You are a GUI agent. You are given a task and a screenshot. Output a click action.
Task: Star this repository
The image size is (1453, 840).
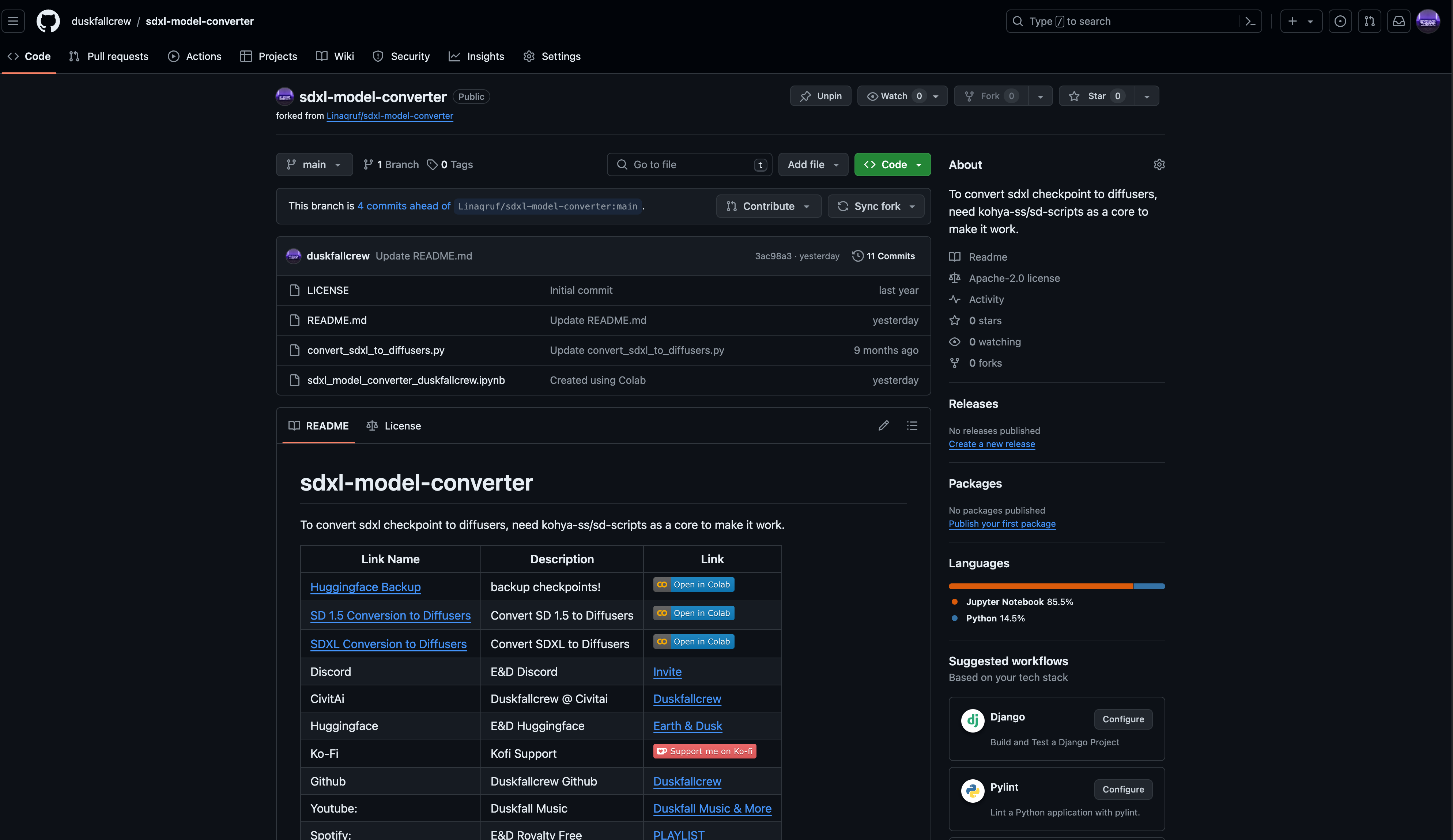pyautogui.click(x=1095, y=96)
